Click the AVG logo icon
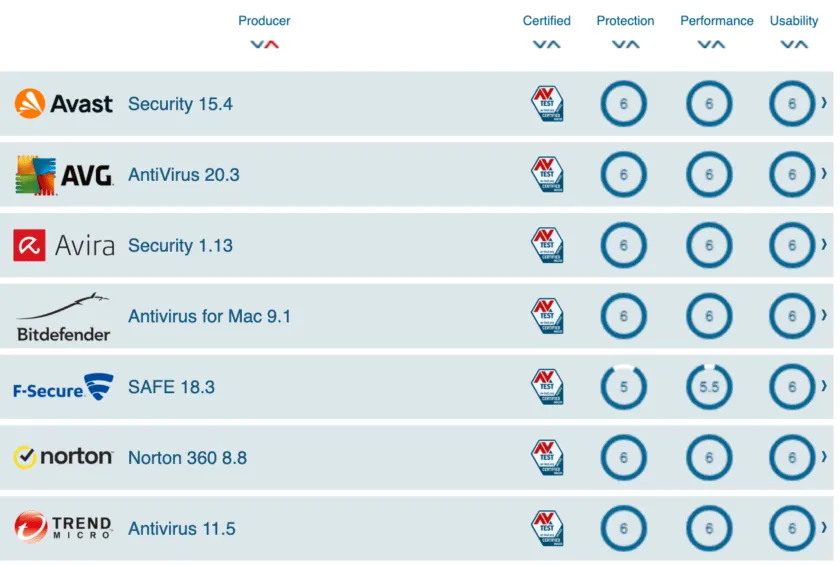840x565 pixels. (36, 175)
